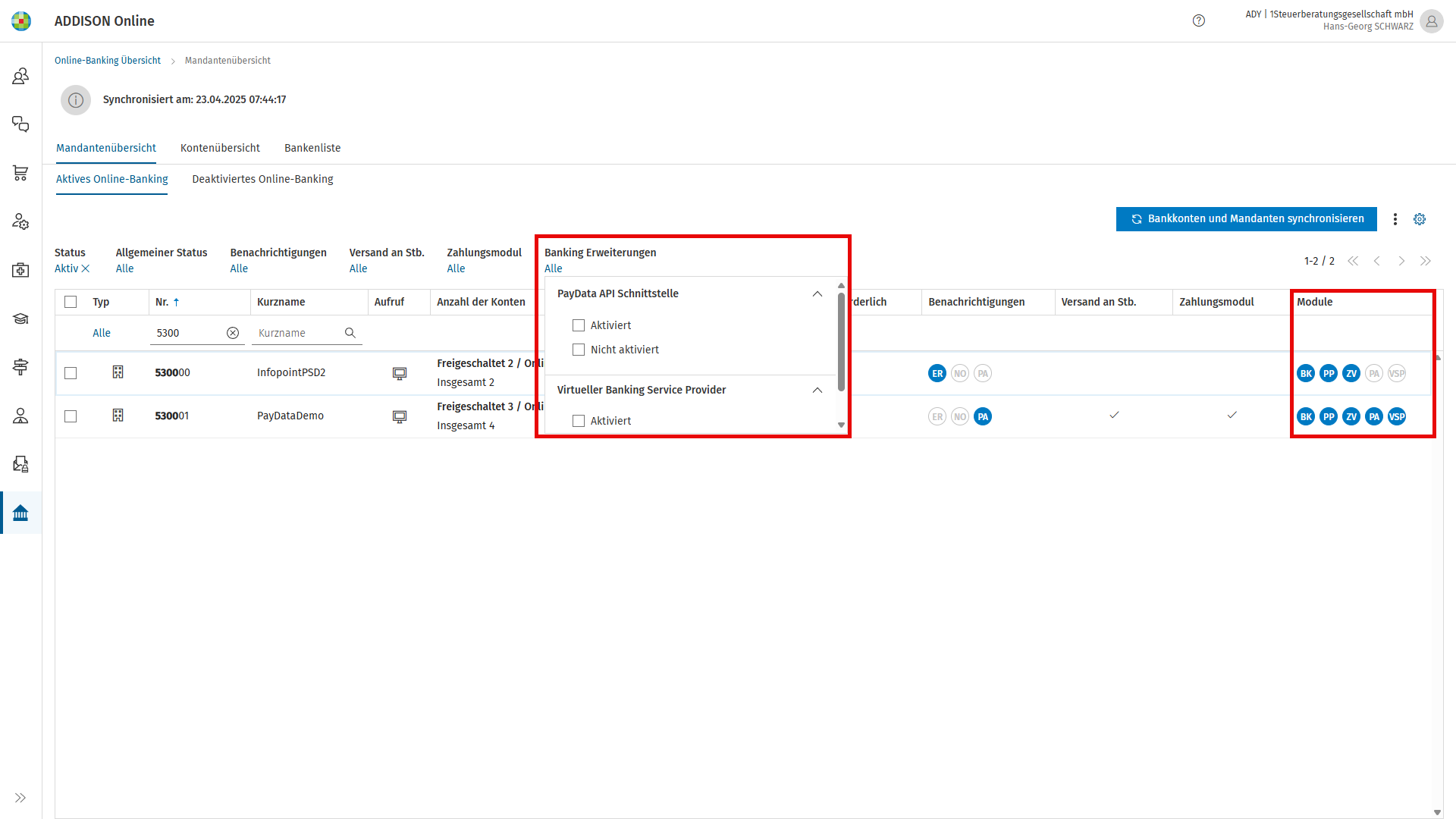Image resolution: width=1456 pixels, height=819 pixels.
Task: Click the VSP module badge for PayDataDemo
Action: (1397, 416)
